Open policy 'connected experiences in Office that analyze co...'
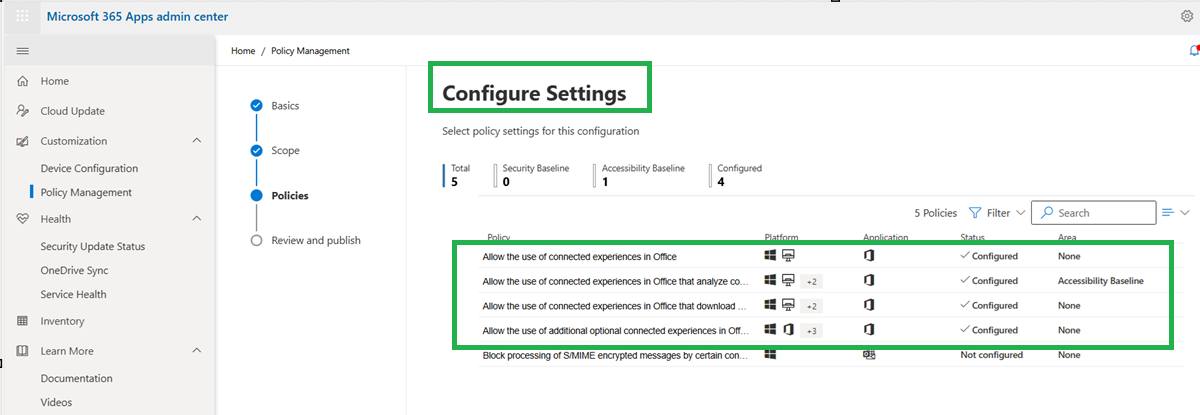The image size is (1200, 415). coord(615,281)
